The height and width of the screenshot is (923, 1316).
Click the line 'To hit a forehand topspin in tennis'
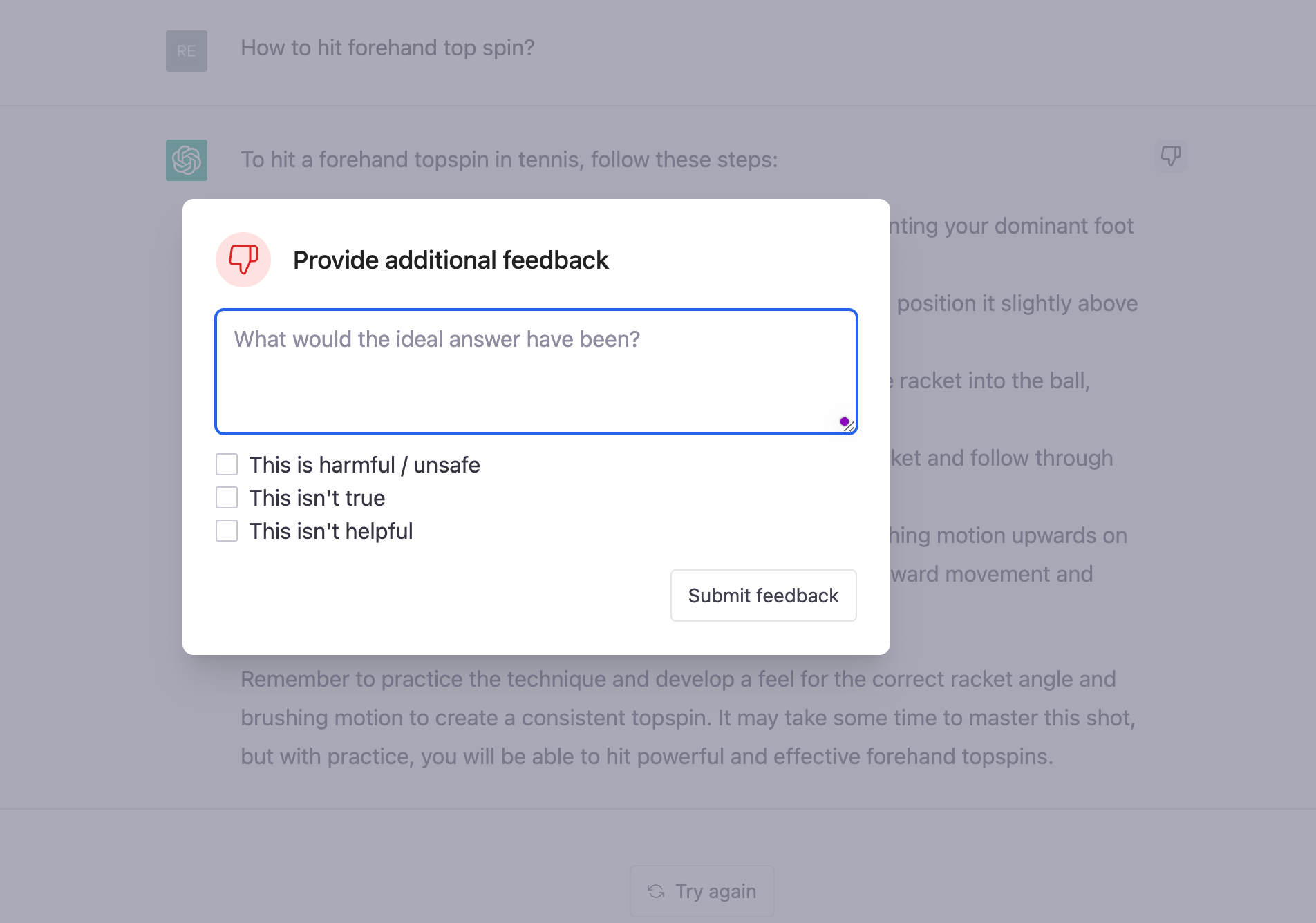tap(509, 160)
